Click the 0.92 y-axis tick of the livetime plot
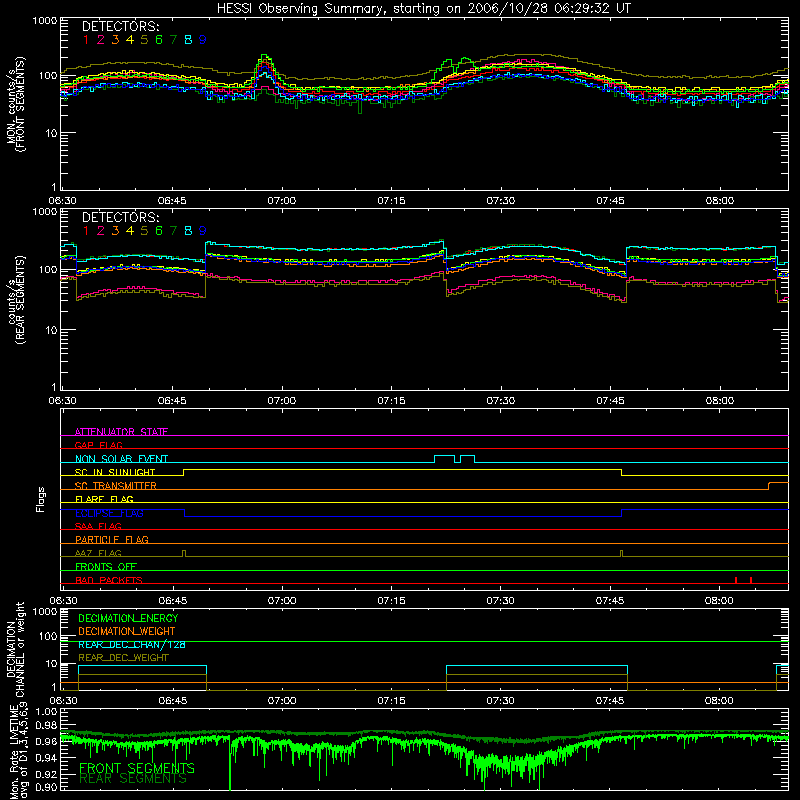 (46, 773)
